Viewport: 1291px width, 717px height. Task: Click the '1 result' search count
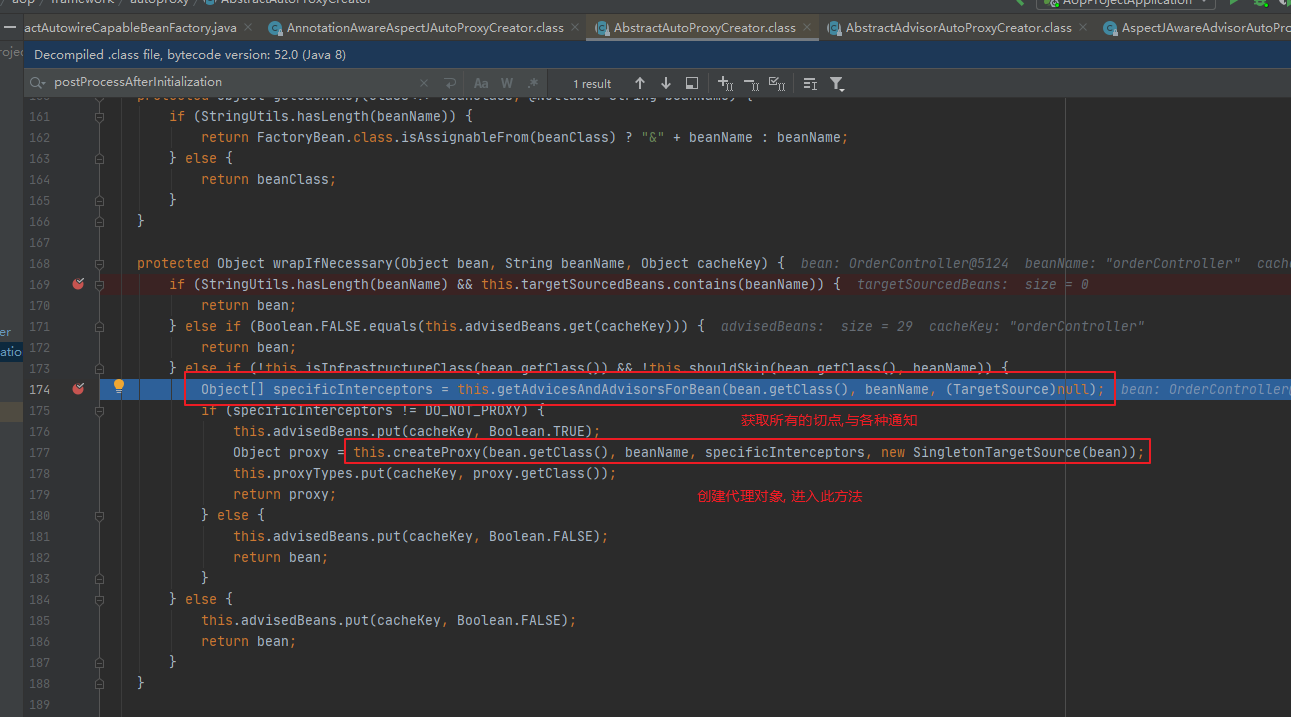click(592, 84)
